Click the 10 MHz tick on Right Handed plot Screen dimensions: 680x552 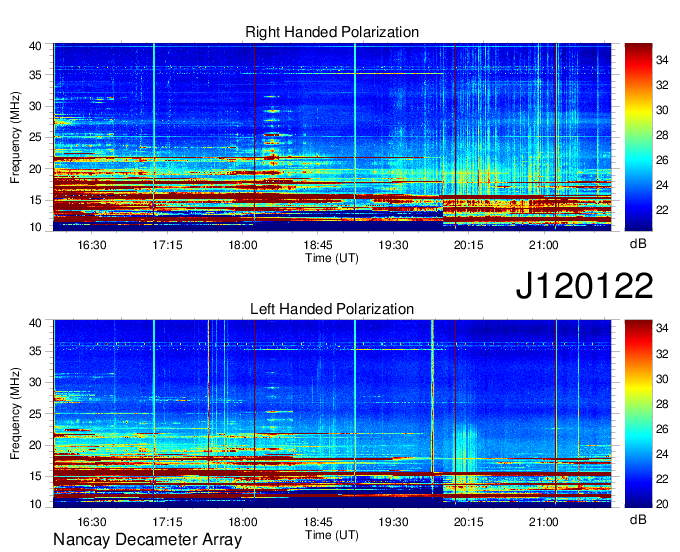35,227
